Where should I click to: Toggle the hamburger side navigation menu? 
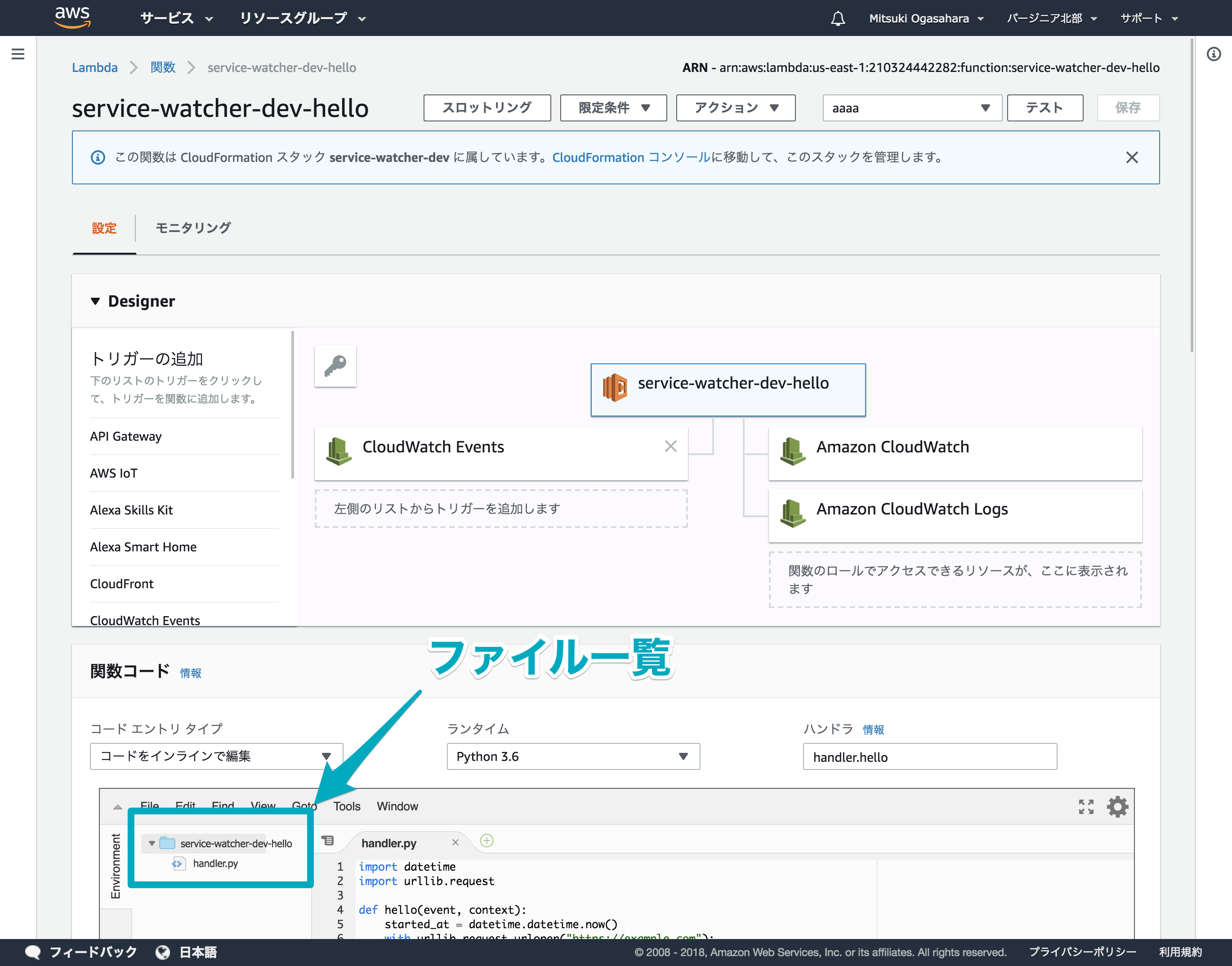click(18, 54)
